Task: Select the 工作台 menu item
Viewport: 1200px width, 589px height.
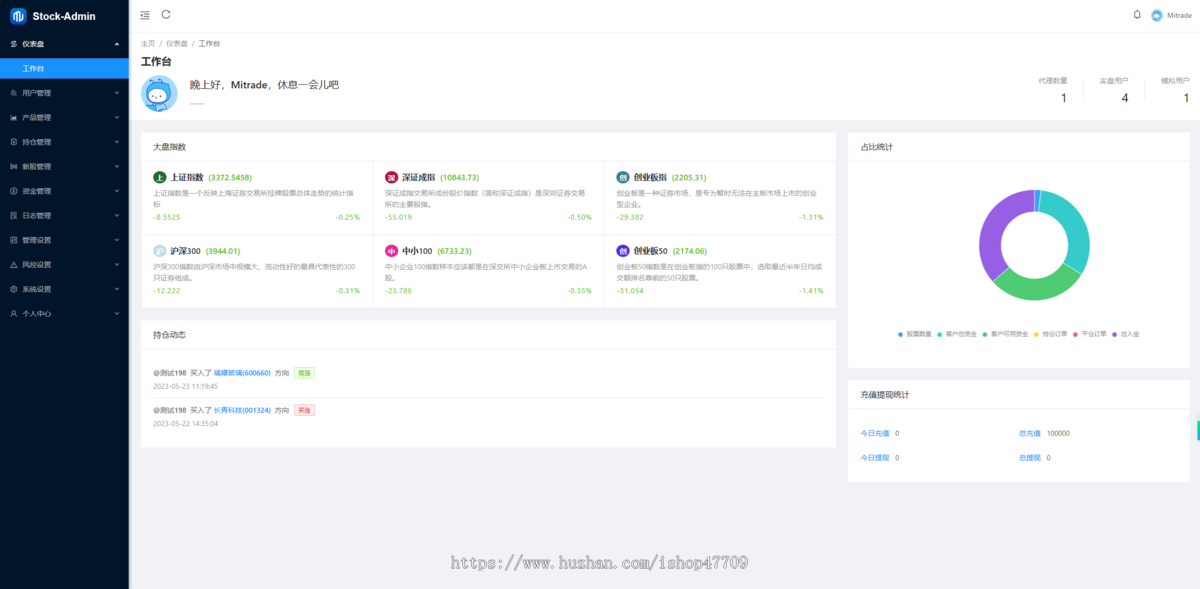Action: point(34,69)
